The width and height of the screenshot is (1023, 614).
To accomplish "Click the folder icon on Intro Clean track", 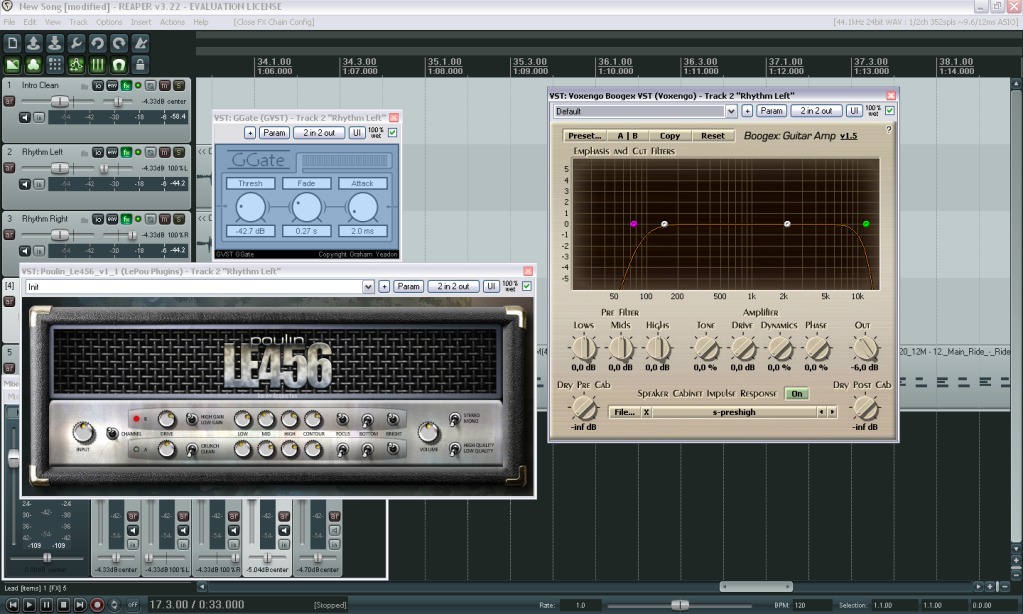I will tap(84, 86).
